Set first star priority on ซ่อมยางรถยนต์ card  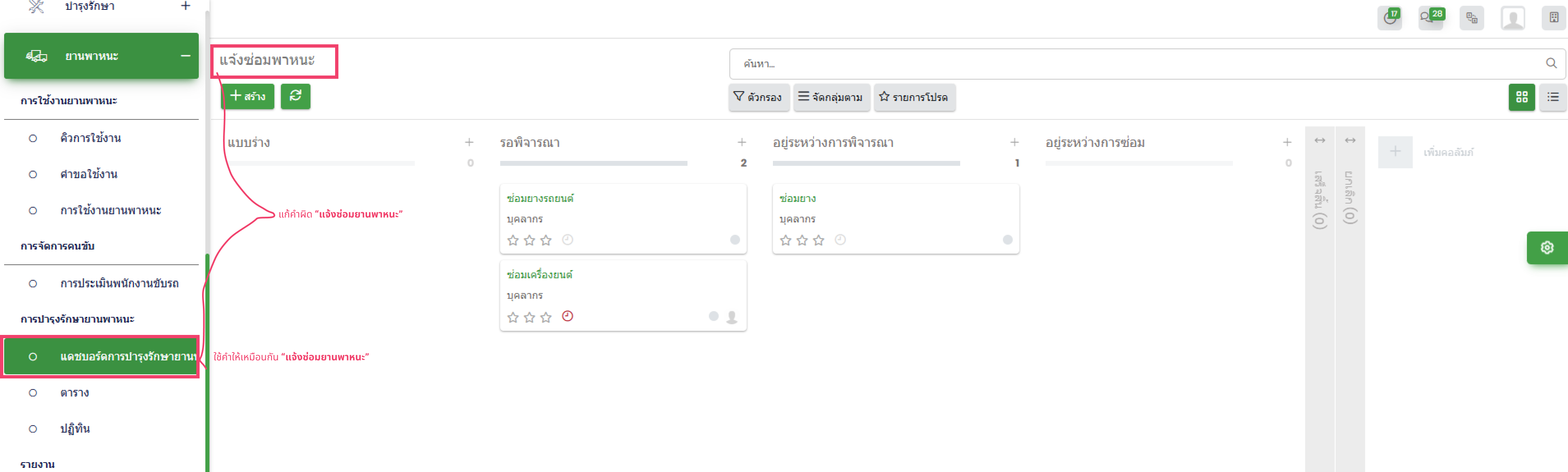[513, 240]
